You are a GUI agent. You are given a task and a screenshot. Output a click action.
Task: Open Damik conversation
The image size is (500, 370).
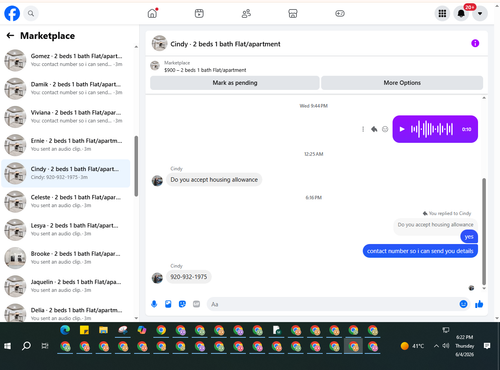tap(66, 88)
